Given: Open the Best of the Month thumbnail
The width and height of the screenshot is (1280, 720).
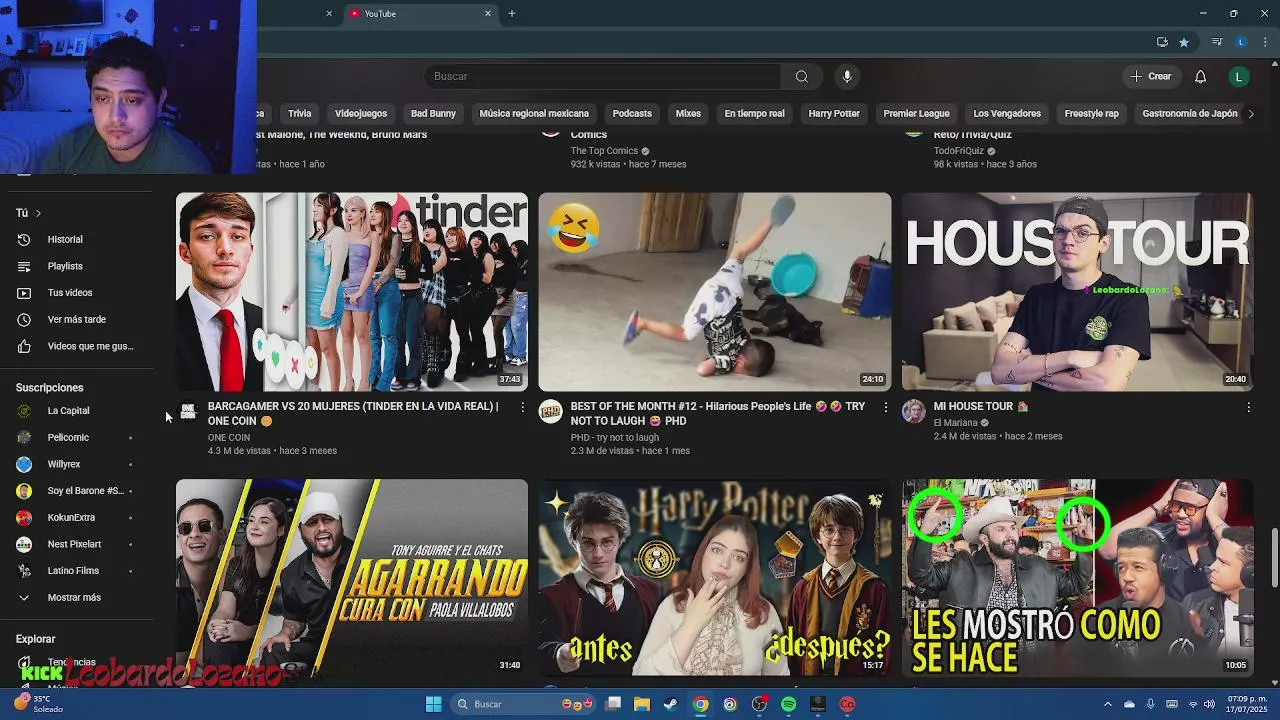Looking at the screenshot, I should 715,292.
